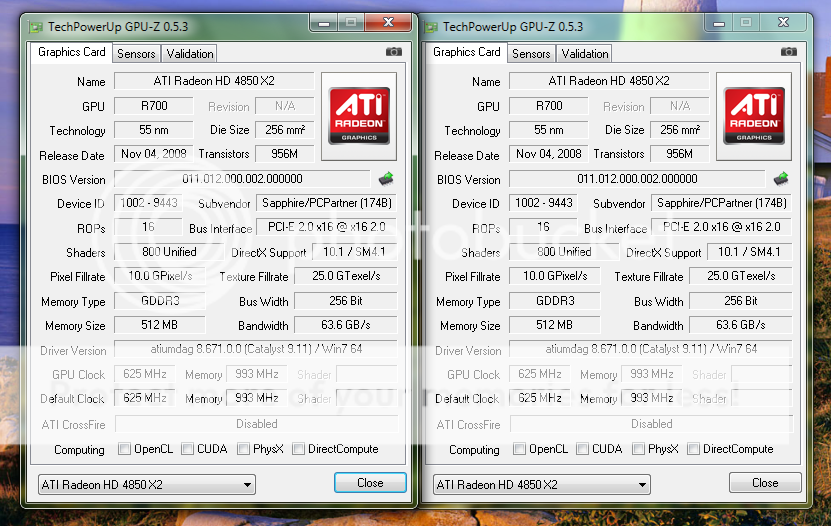
Task: Click Pixel Fillrate field in left window
Action: click(x=160, y=276)
